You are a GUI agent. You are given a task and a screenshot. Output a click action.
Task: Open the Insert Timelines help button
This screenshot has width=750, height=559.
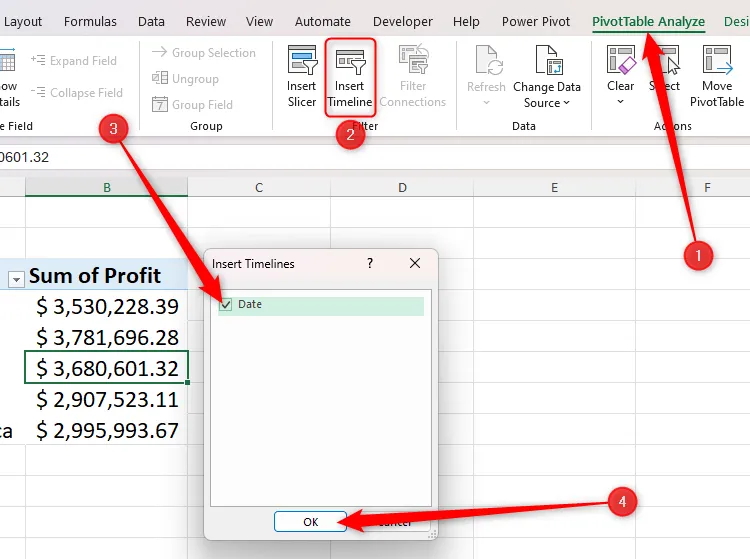coord(370,263)
